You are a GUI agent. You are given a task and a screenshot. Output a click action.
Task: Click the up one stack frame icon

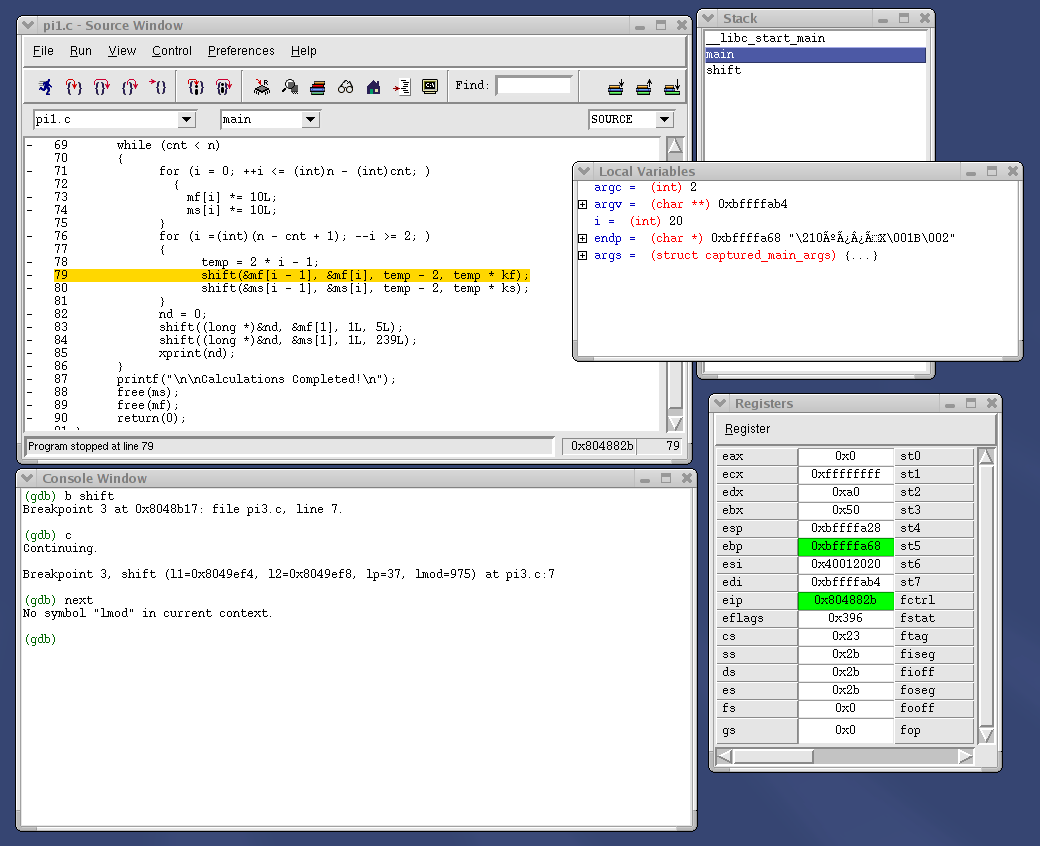644,87
